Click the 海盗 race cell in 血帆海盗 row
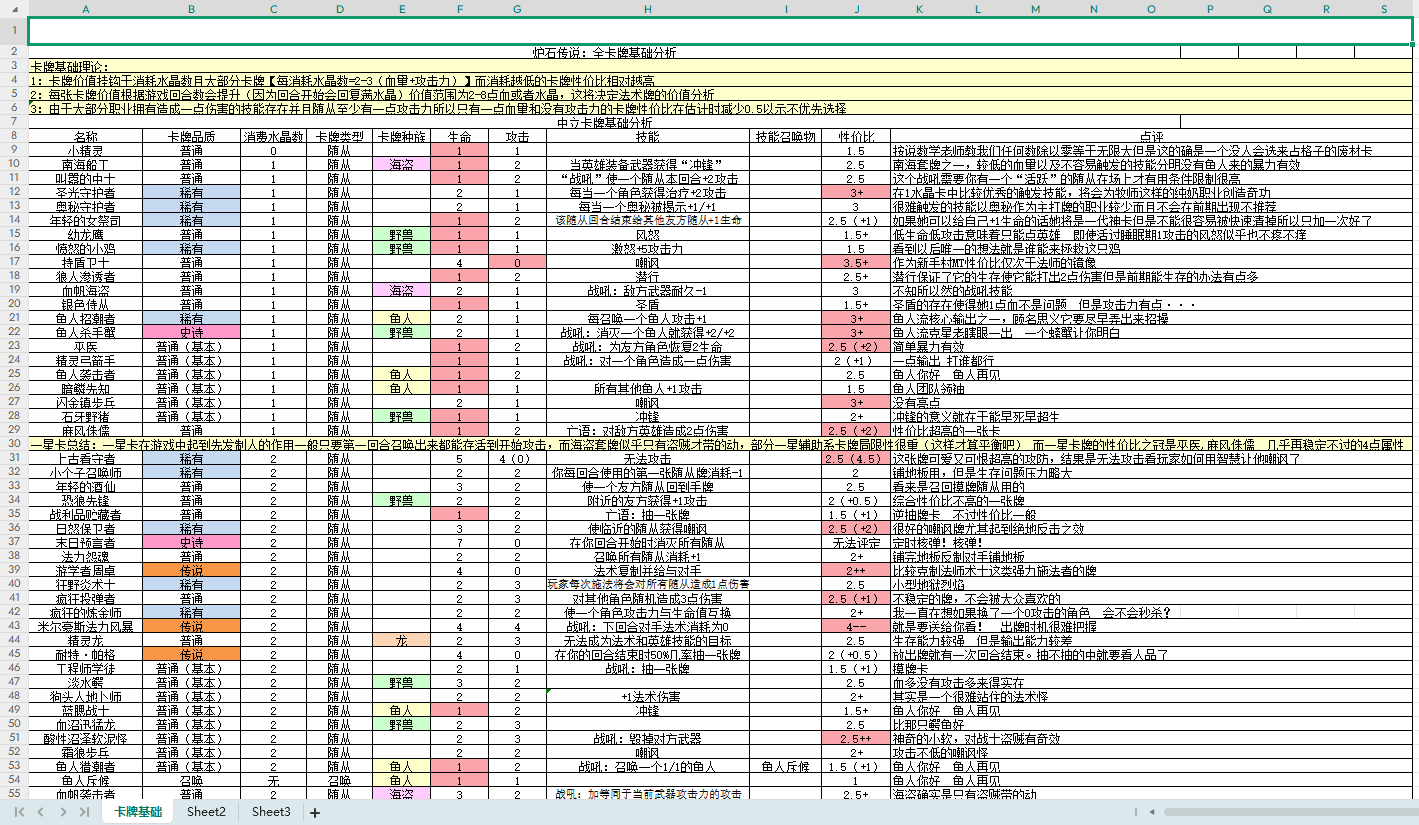 (x=402, y=290)
